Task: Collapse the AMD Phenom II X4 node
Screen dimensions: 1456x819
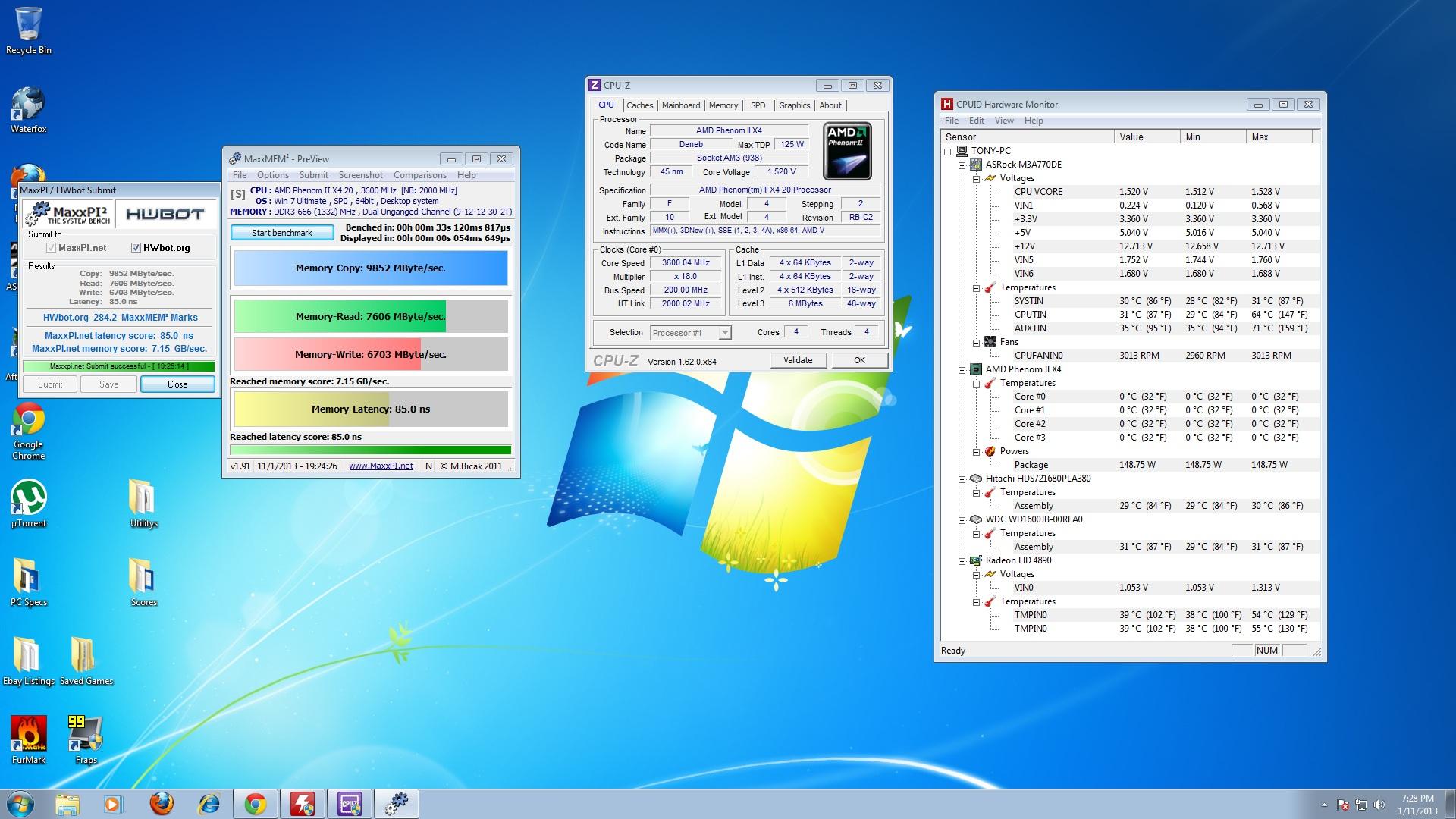Action: point(962,369)
